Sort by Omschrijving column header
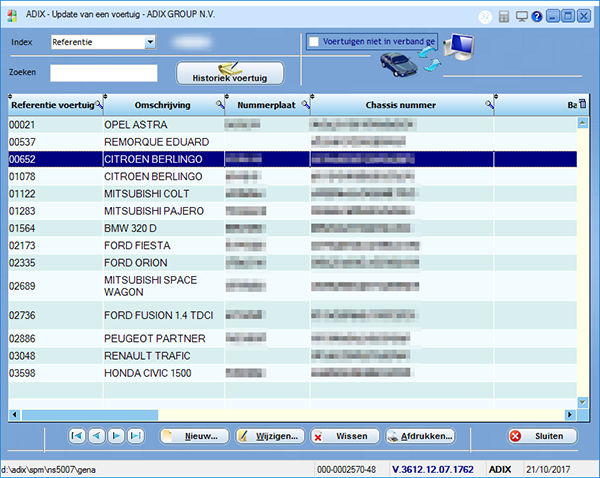Viewport: 600px width, 478px height. (163, 105)
